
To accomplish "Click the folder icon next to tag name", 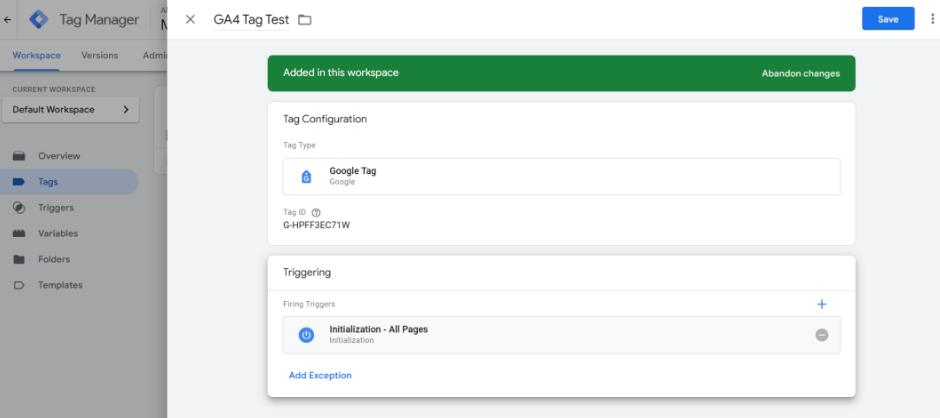I will point(305,20).
